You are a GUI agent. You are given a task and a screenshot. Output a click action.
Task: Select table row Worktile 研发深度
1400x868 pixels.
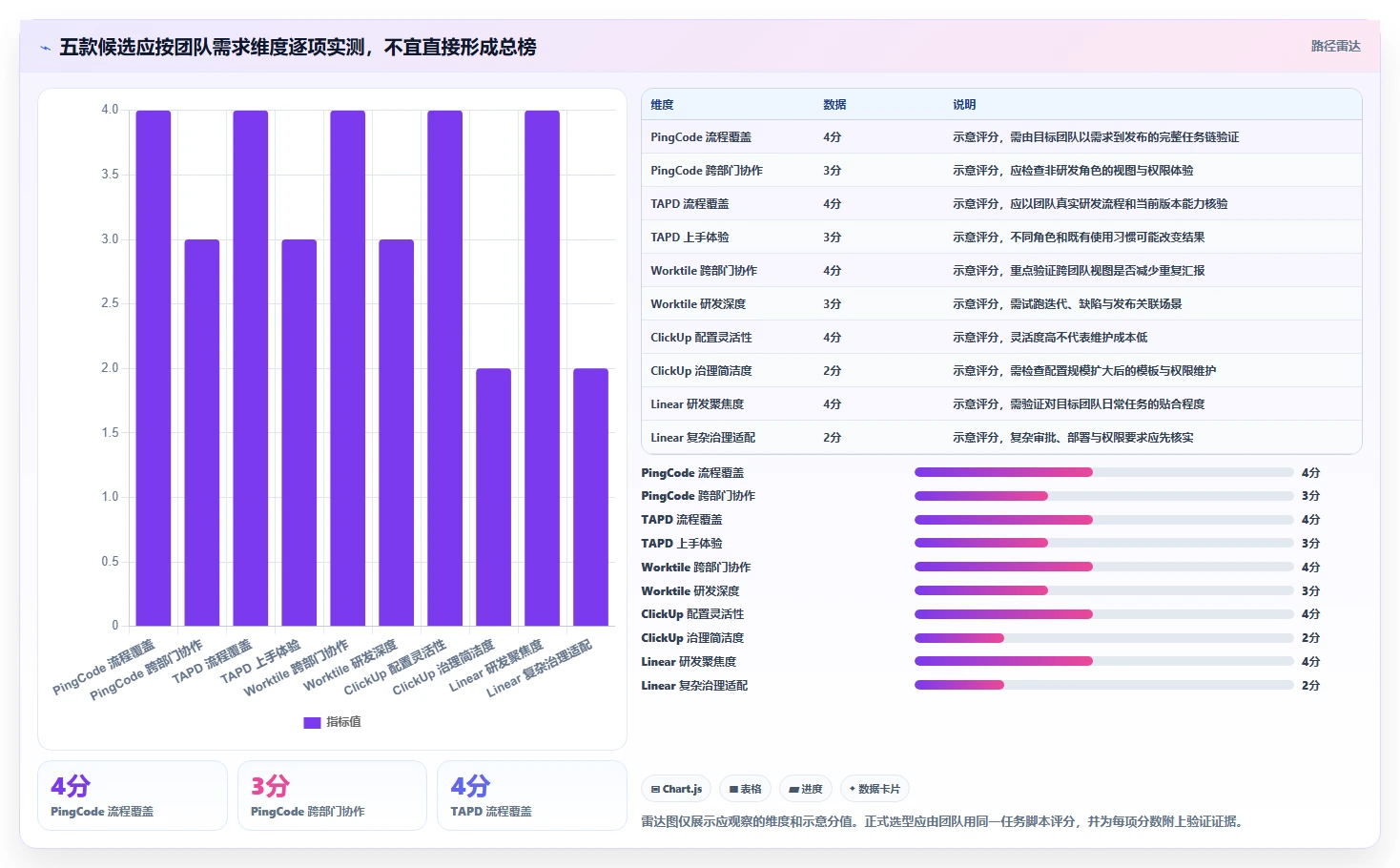[1001, 304]
